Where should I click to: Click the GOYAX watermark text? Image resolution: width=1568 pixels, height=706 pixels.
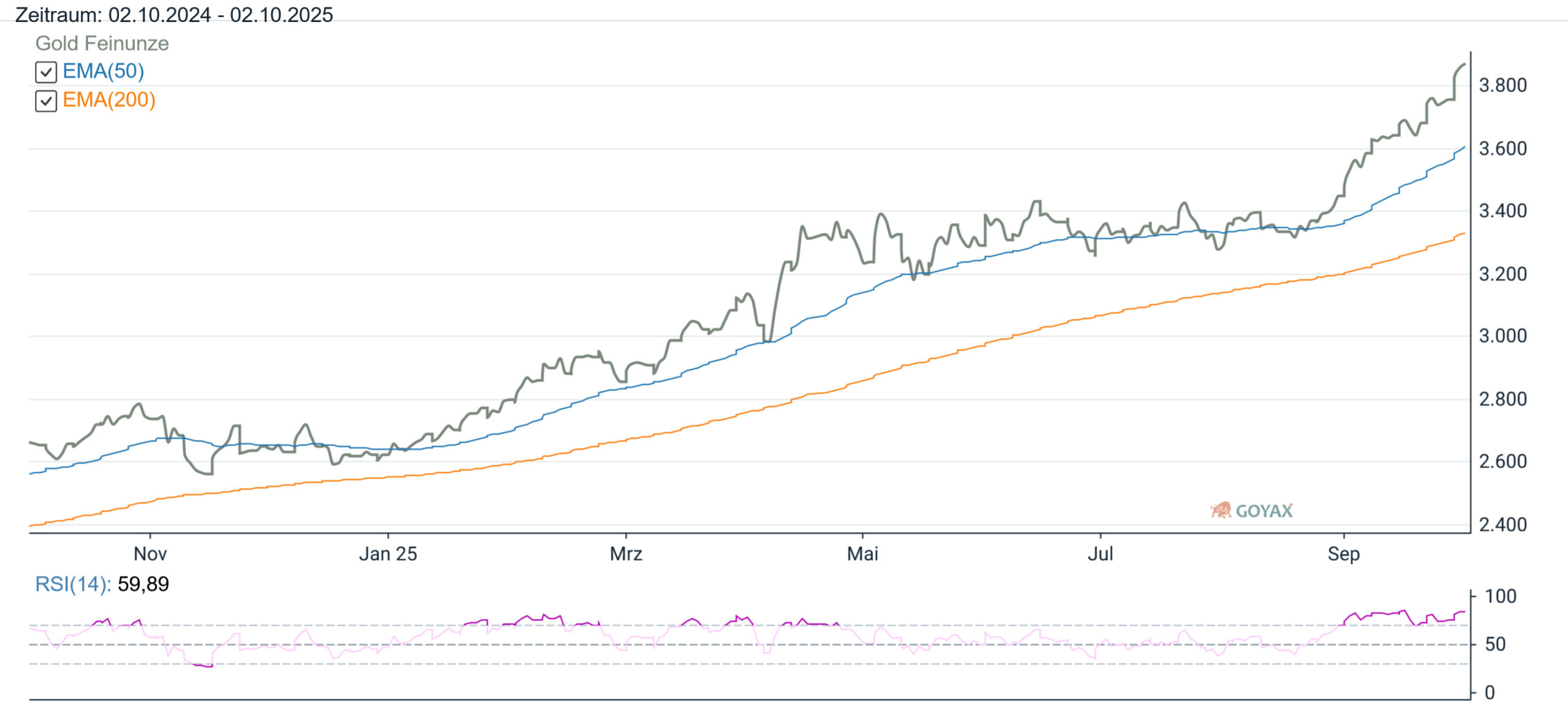pos(1264,511)
